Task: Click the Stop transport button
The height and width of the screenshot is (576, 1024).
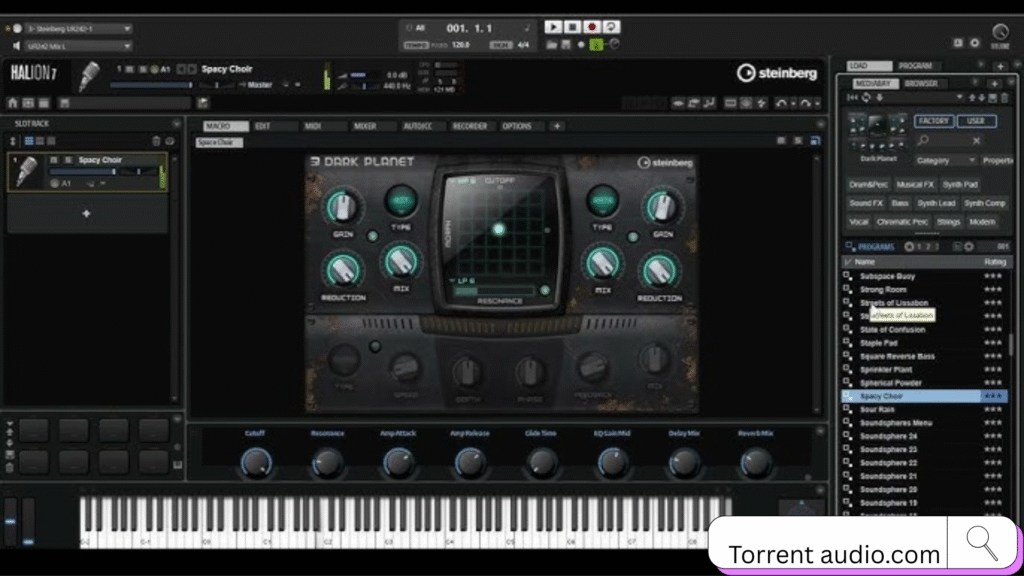Action: [x=572, y=27]
